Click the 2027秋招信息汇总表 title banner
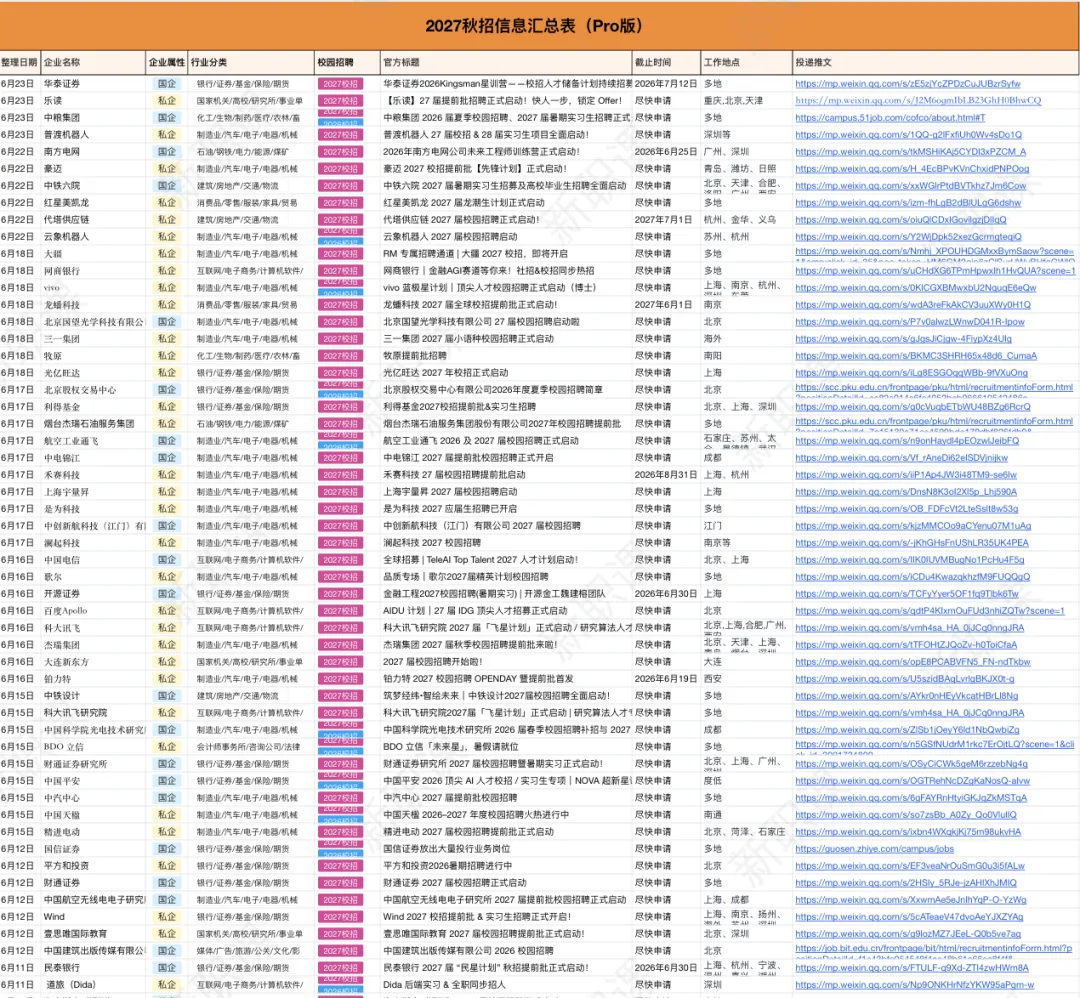 [x=540, y=26]
